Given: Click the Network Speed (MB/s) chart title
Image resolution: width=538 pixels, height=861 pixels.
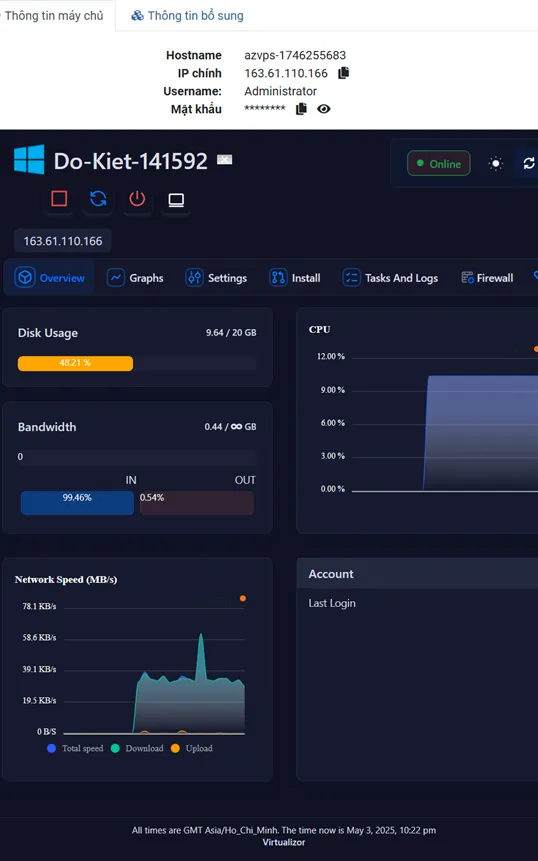Looking at the screenshot, I should (66, 579).
